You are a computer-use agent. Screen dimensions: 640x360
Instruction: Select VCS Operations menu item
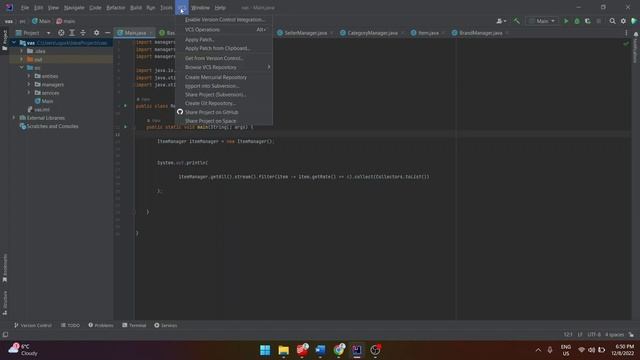point(224,30)
